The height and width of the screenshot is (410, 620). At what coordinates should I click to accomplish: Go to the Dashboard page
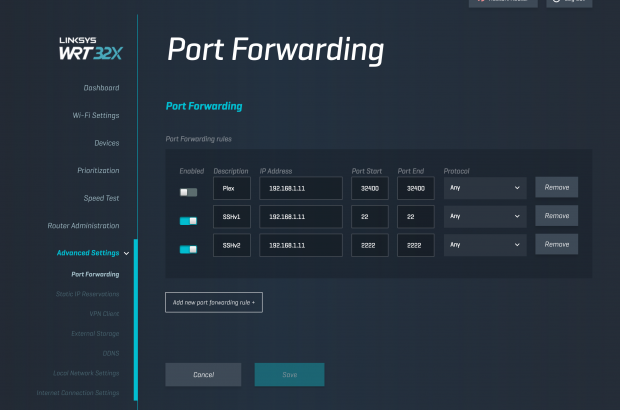[101, 88]
